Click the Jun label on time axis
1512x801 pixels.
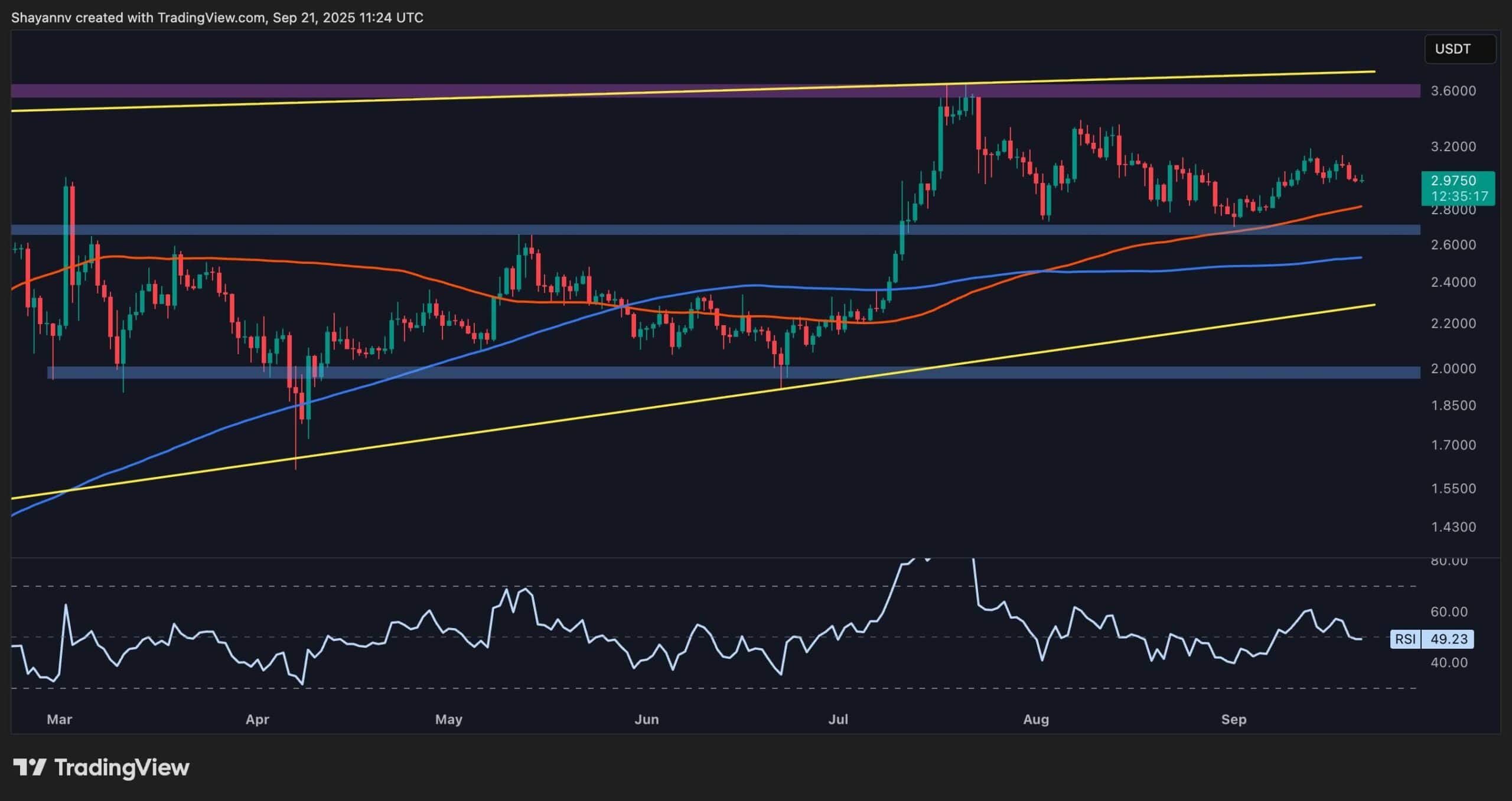(646, 719)
